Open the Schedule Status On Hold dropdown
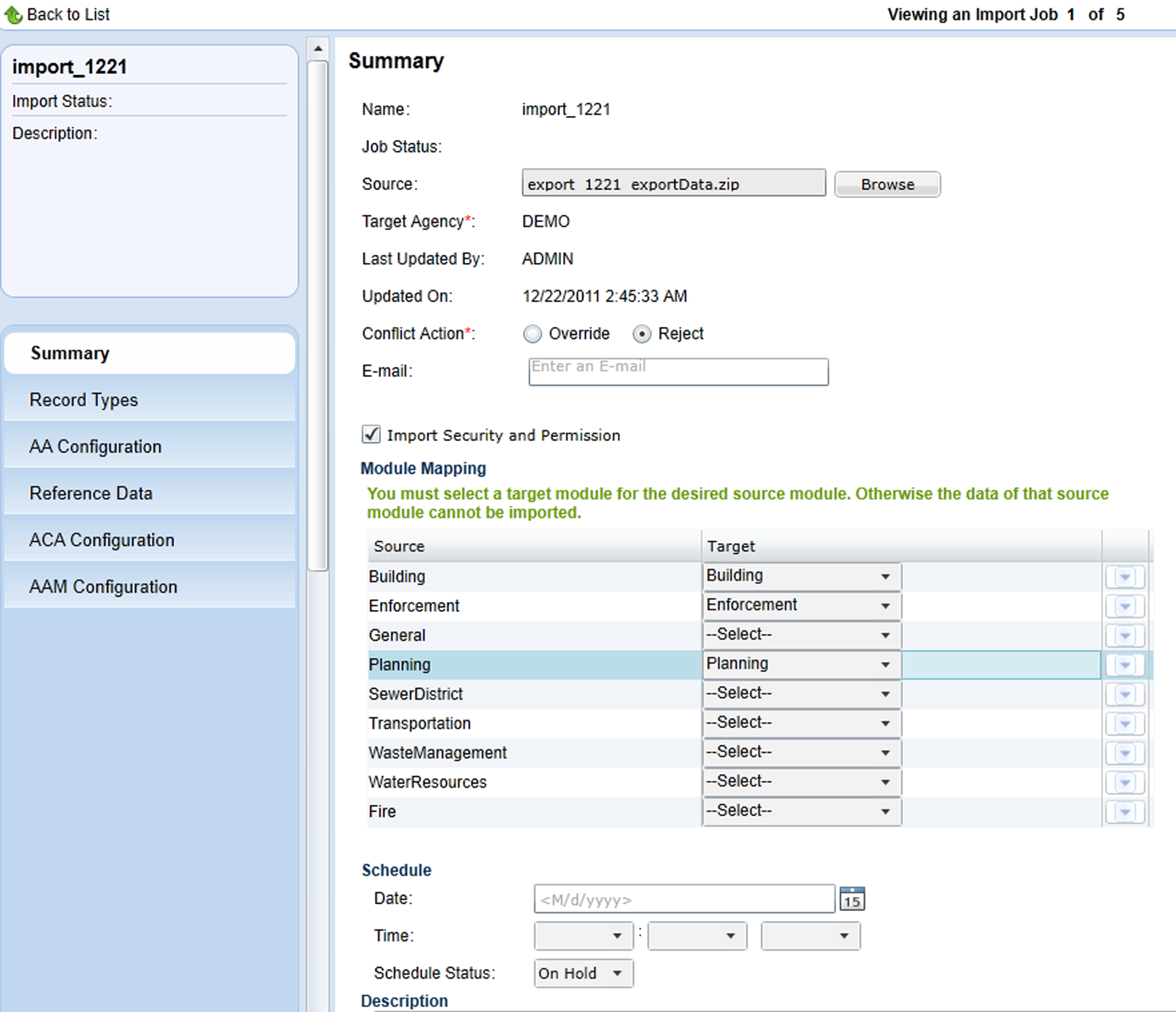 click(x=583, y=974)
